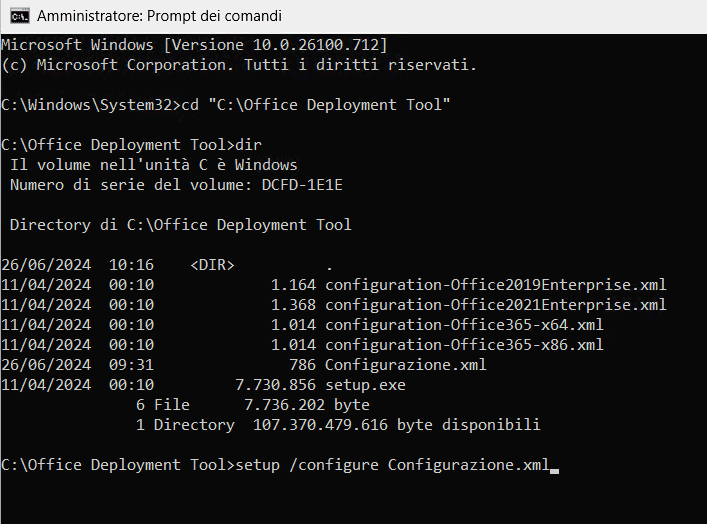The width and height of the screenshot is (707, 524).
Task: Click the '107.370.479.616 byte disponibili' text
Action: coord(396,425)
